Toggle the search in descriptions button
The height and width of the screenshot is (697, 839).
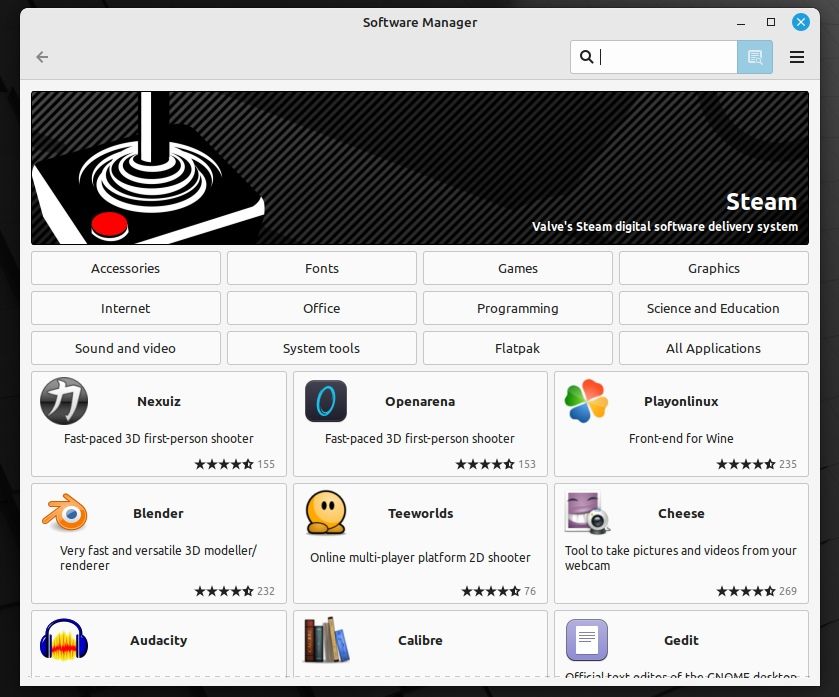pyautogui.click(x=755, y=57)
